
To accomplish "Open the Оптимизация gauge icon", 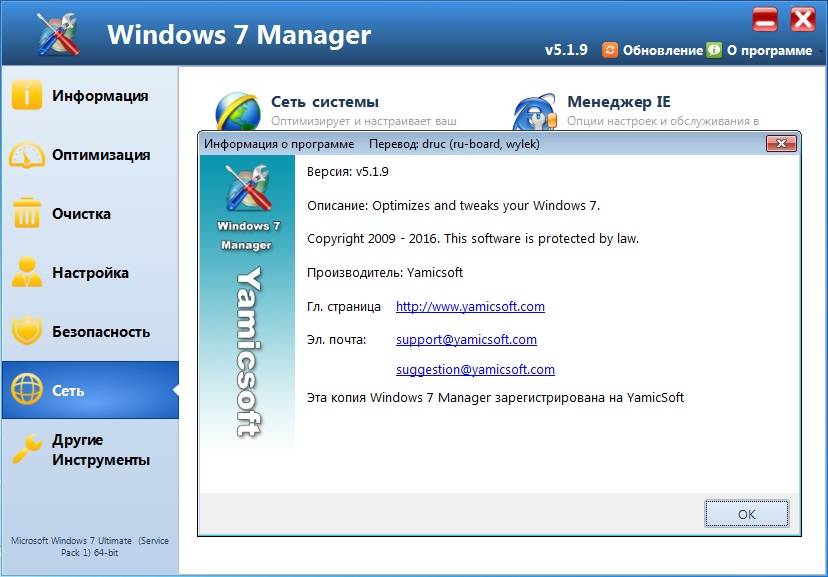I will [x=26, y=155].
